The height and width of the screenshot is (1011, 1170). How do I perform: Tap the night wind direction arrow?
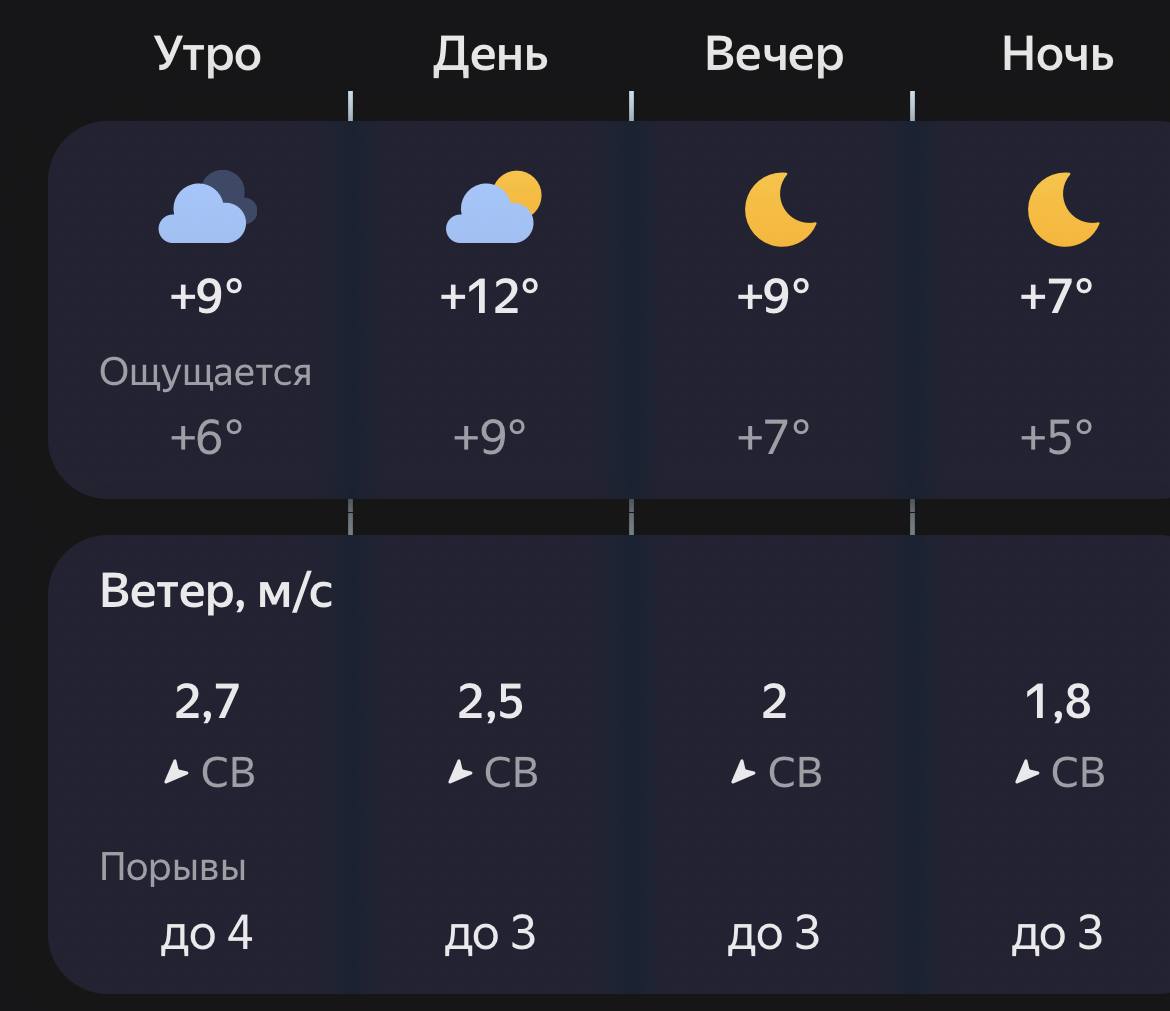click(1026, 772)
